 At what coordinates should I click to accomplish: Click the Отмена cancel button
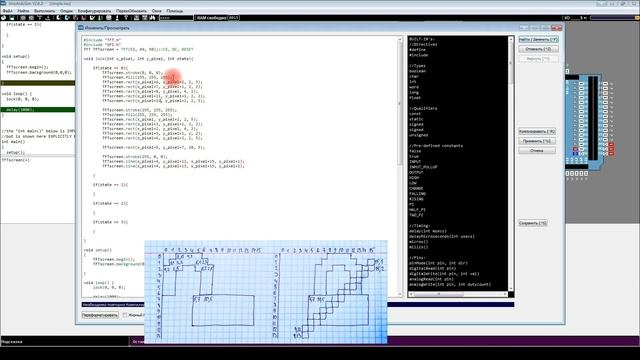537,151
